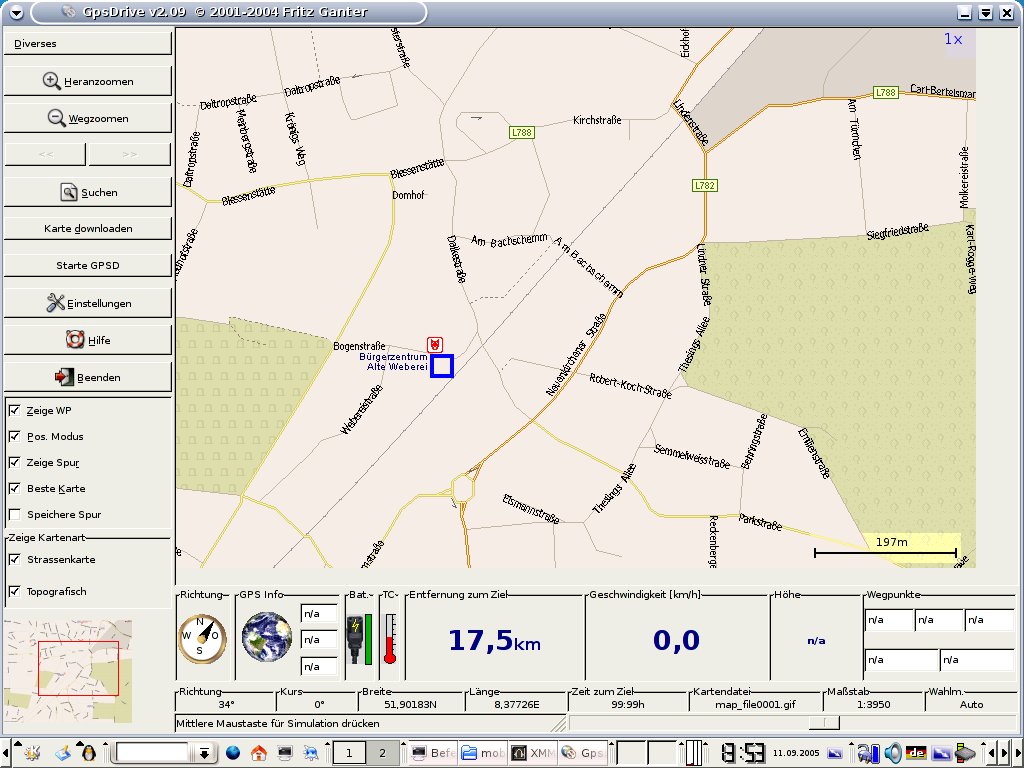1024x768 pixels.
Task: Click the 51,90183N Breite value
Action: tap(411, 704)
